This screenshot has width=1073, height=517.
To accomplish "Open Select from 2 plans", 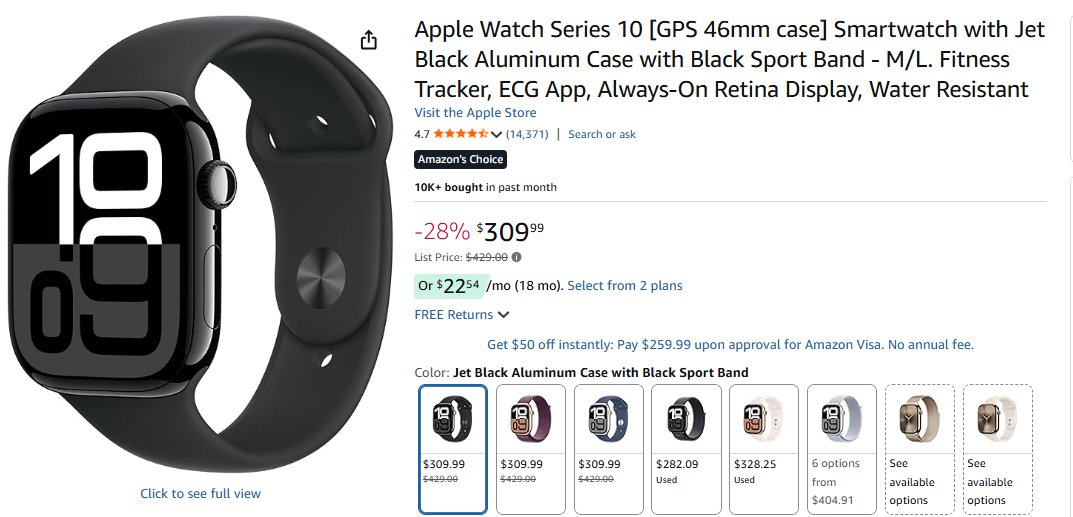I will click(x=624, y=286).
